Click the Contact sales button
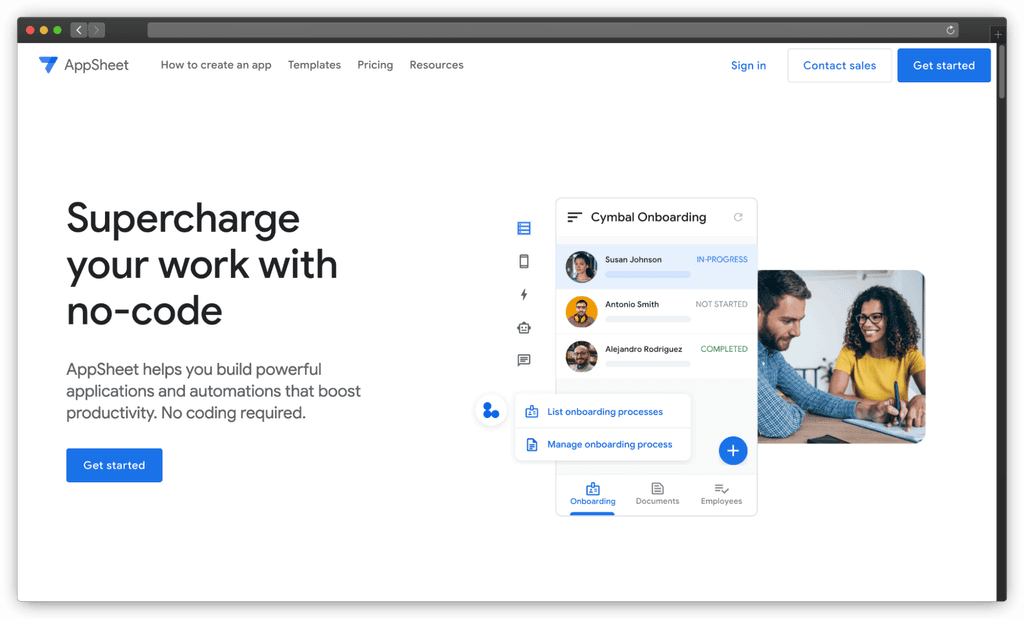Image resolution: width=1024 pixels, height=619 pixels. (x=839, y=65)
